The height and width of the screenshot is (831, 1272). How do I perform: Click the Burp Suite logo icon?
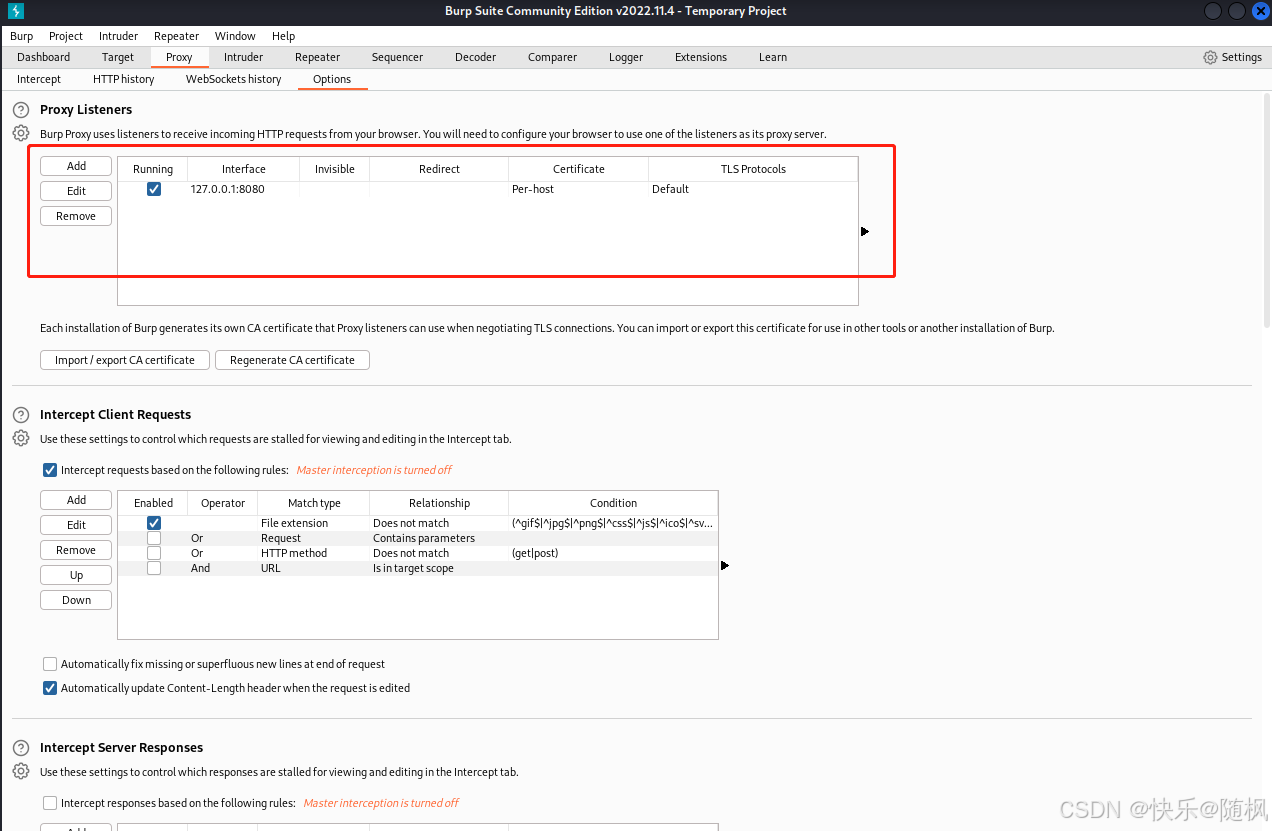[x=15, y=11]
